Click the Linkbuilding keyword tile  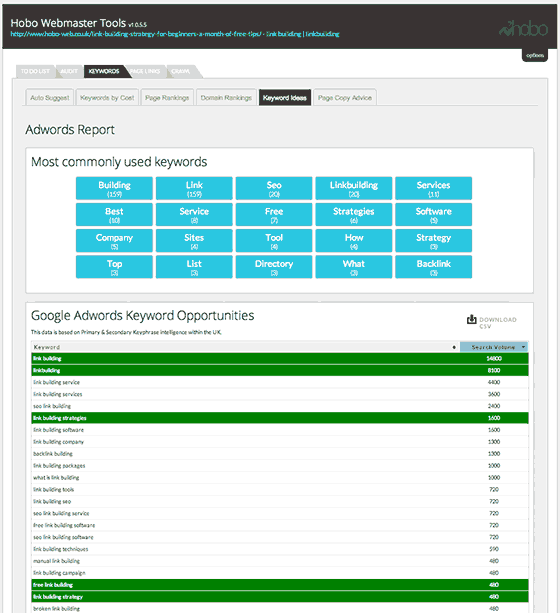tap(354, 188)
